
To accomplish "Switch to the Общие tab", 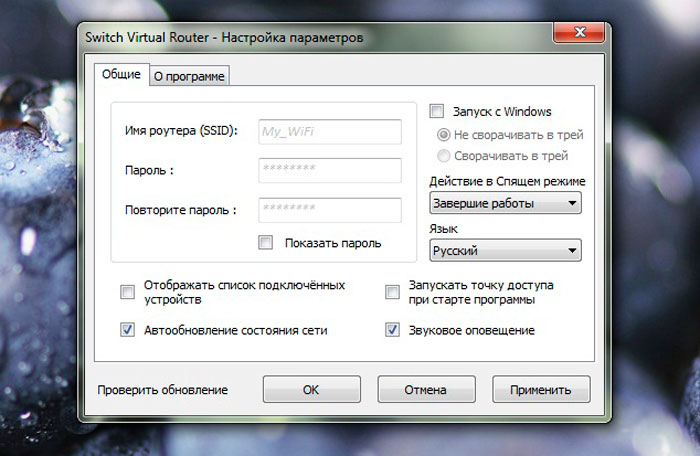I will (121, 74).
